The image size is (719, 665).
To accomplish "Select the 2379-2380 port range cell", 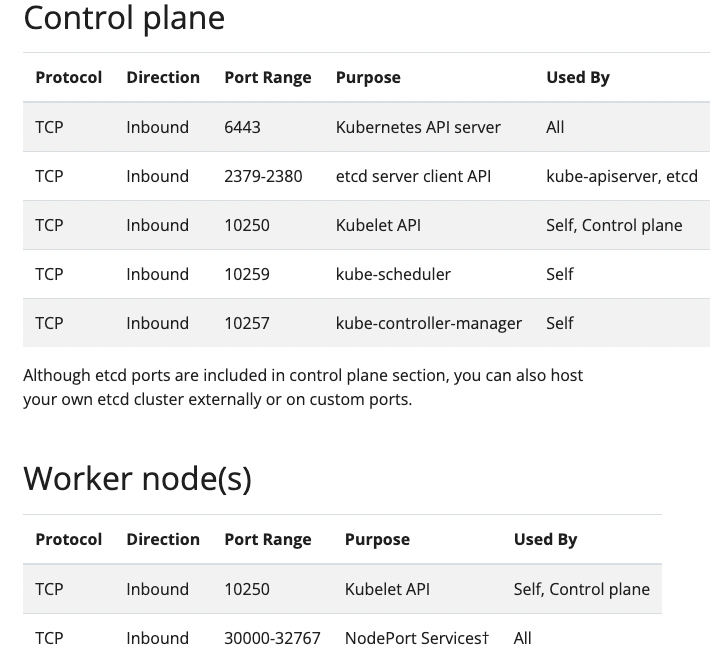I will [x=263, y=176].
